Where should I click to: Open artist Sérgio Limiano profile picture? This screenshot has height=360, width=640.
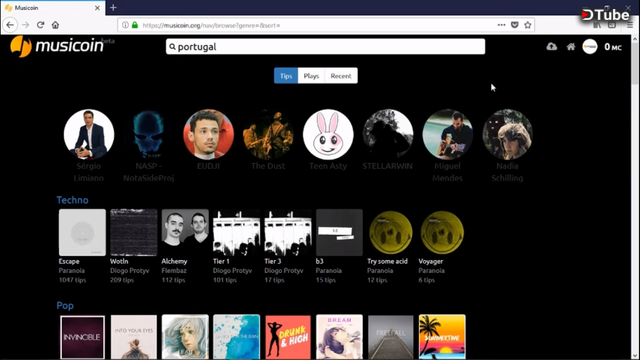(x=89, y=134)
